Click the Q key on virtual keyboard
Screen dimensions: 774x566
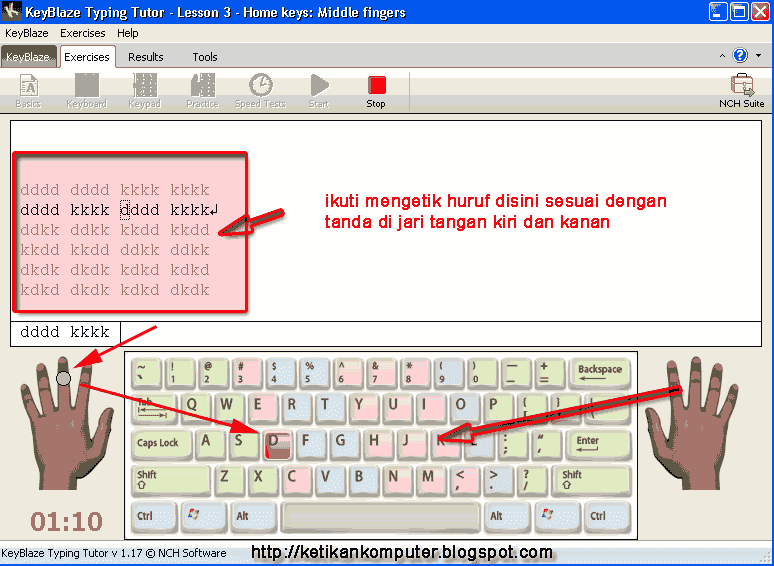[194, 408]
